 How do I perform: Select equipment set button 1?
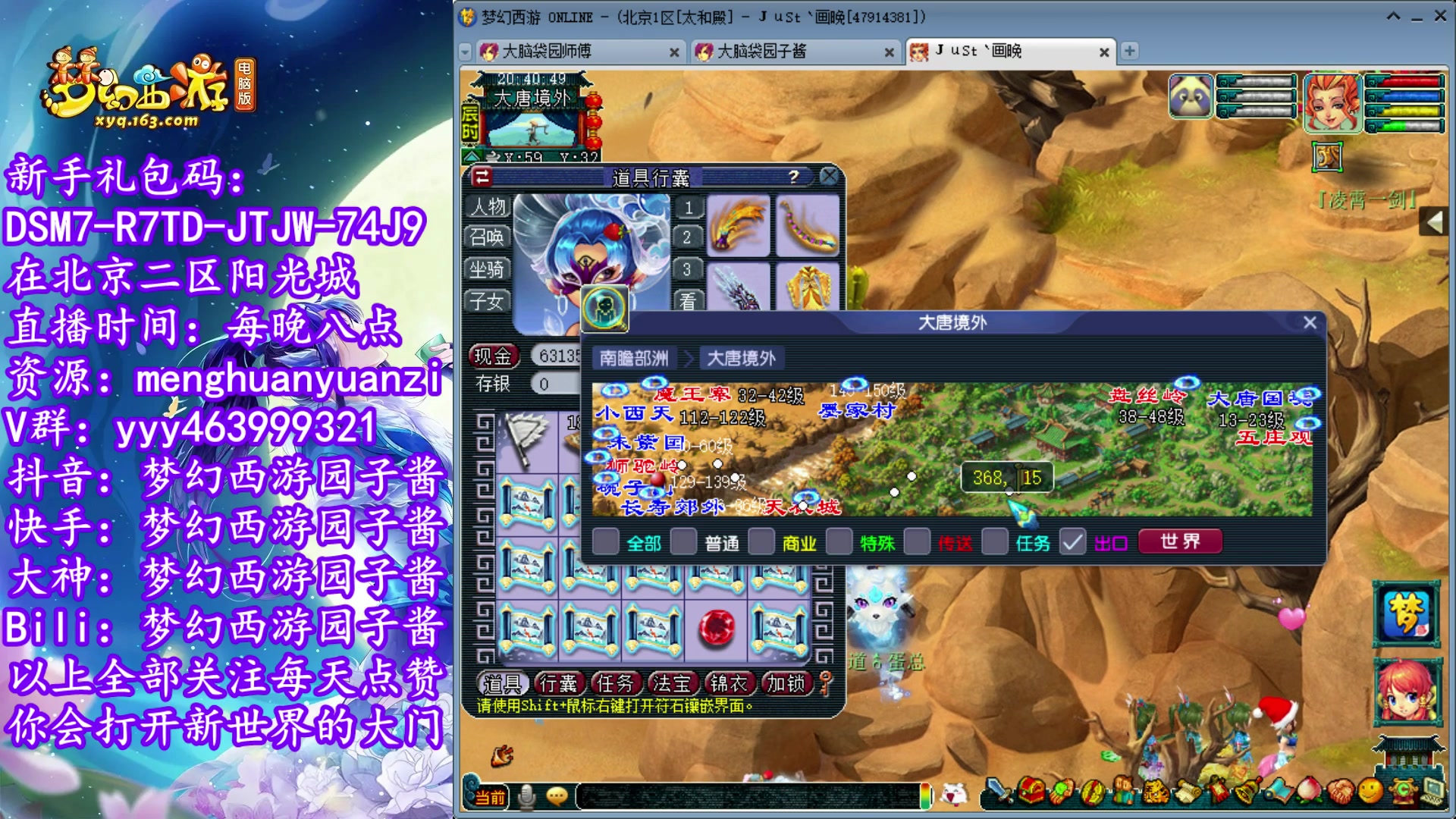(688, 207)
